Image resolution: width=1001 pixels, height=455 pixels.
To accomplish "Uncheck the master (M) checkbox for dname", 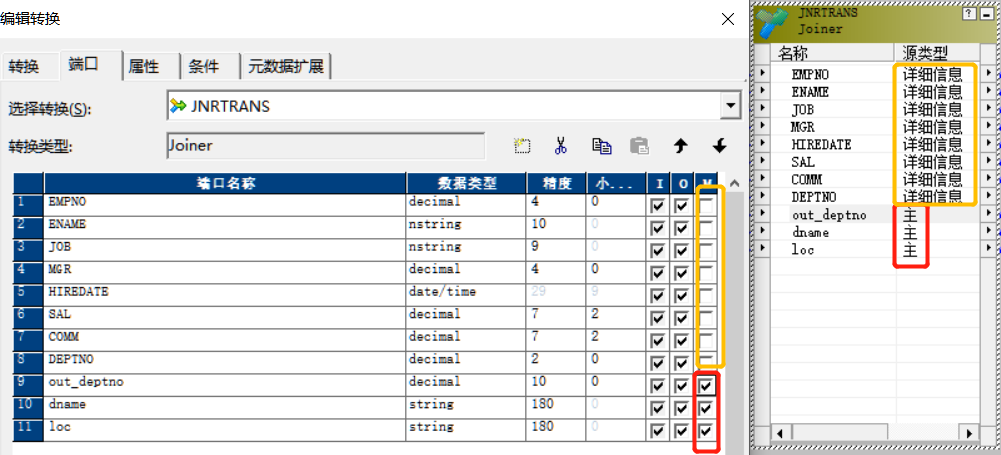I will point(706,408).
